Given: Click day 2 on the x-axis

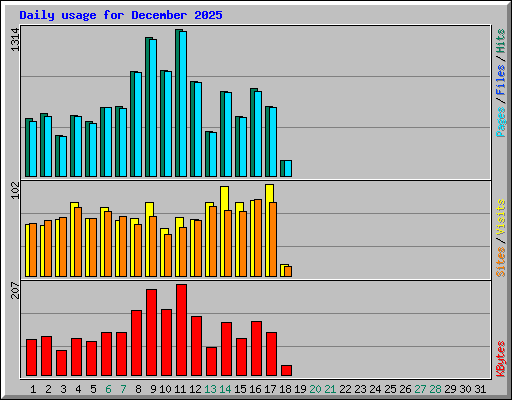Looking at the screenshot, I should (x=48, y=389).
